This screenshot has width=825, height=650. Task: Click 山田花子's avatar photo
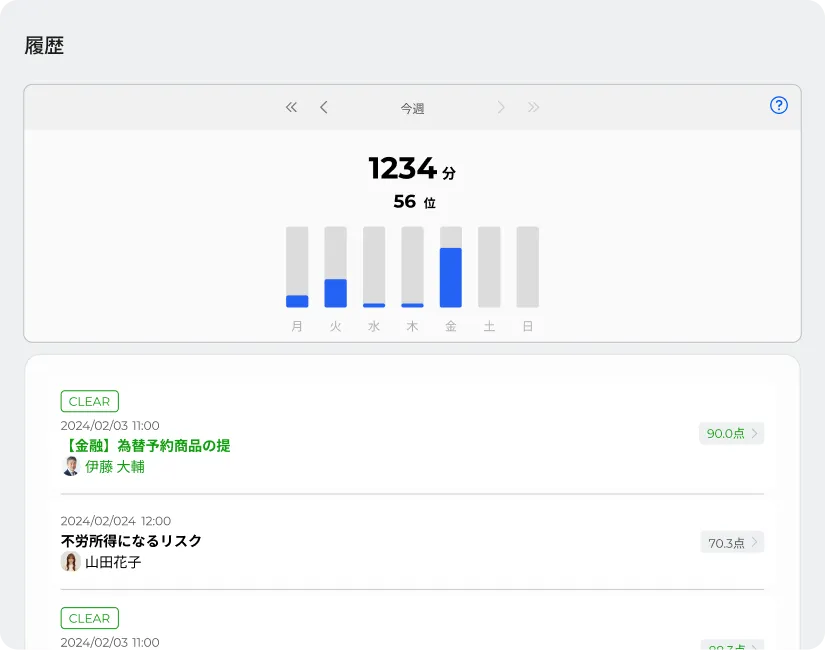click(x=71, y=562)
